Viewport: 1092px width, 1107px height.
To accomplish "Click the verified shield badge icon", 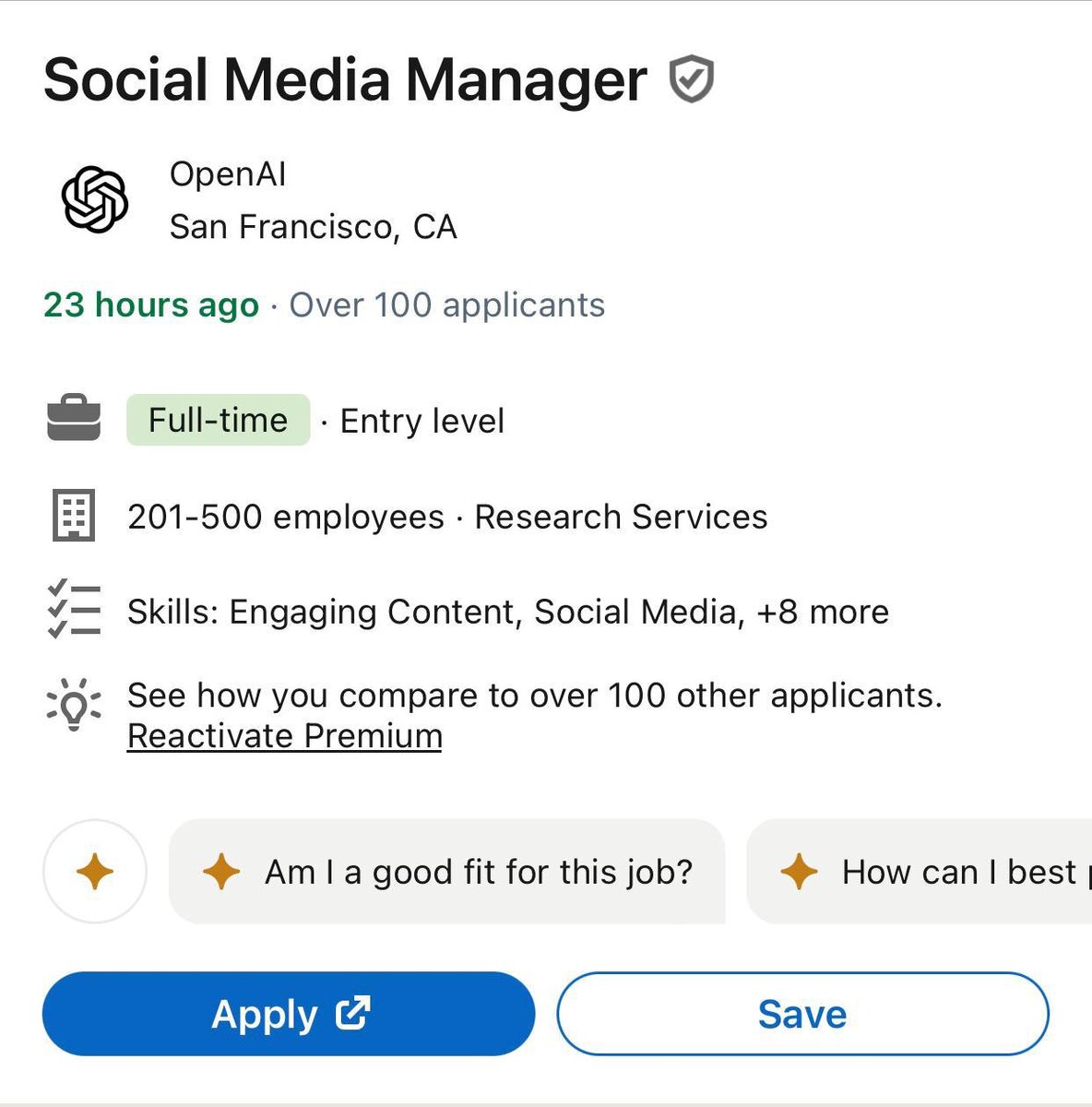I will click(x=691, y=79).
